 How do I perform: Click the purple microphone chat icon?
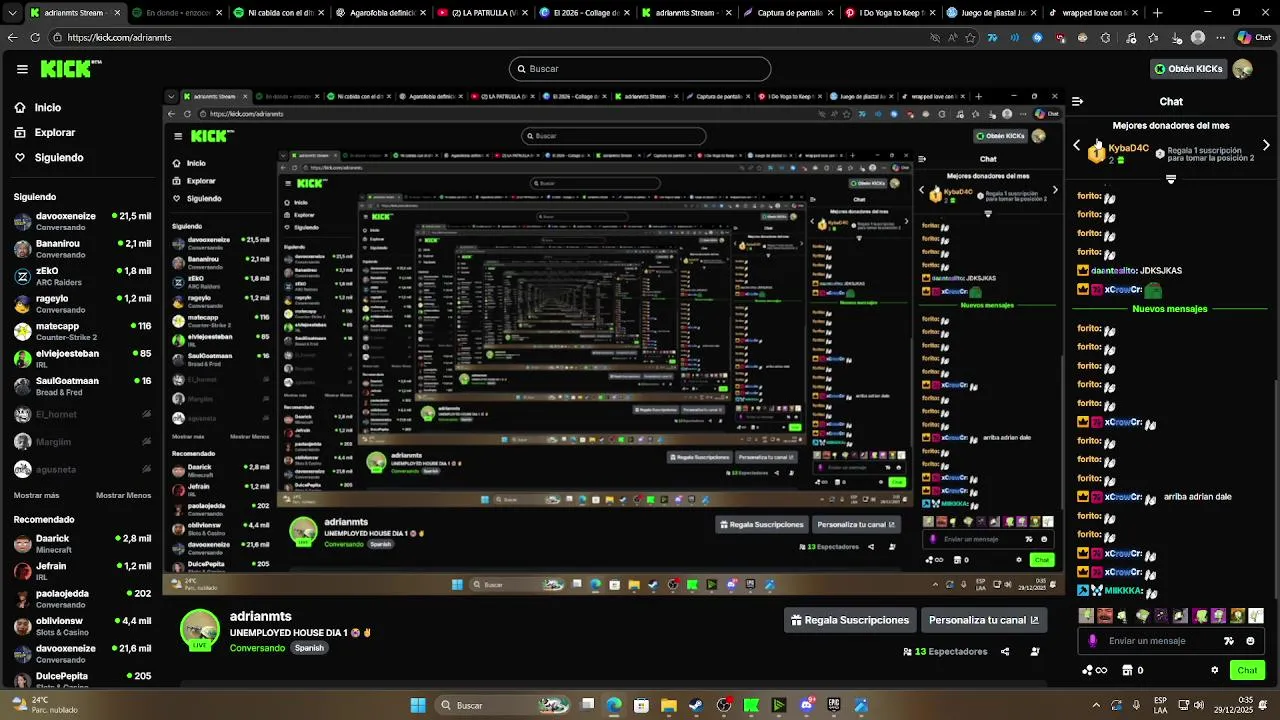1092,641
